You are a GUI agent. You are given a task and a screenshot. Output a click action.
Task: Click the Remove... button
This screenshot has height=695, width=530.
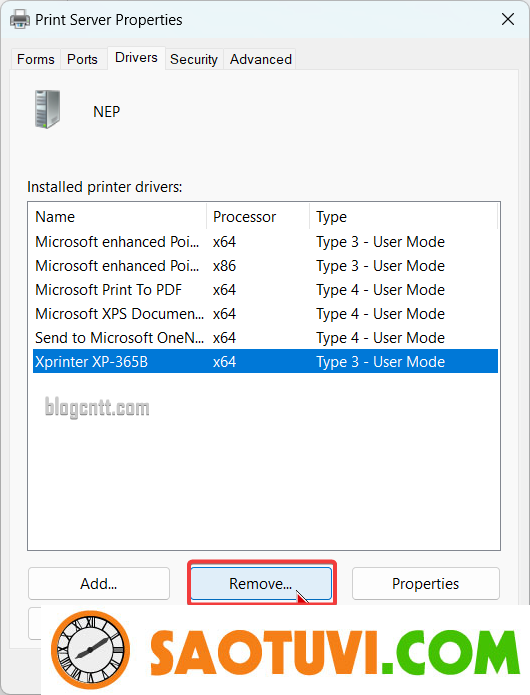[261, 583]
